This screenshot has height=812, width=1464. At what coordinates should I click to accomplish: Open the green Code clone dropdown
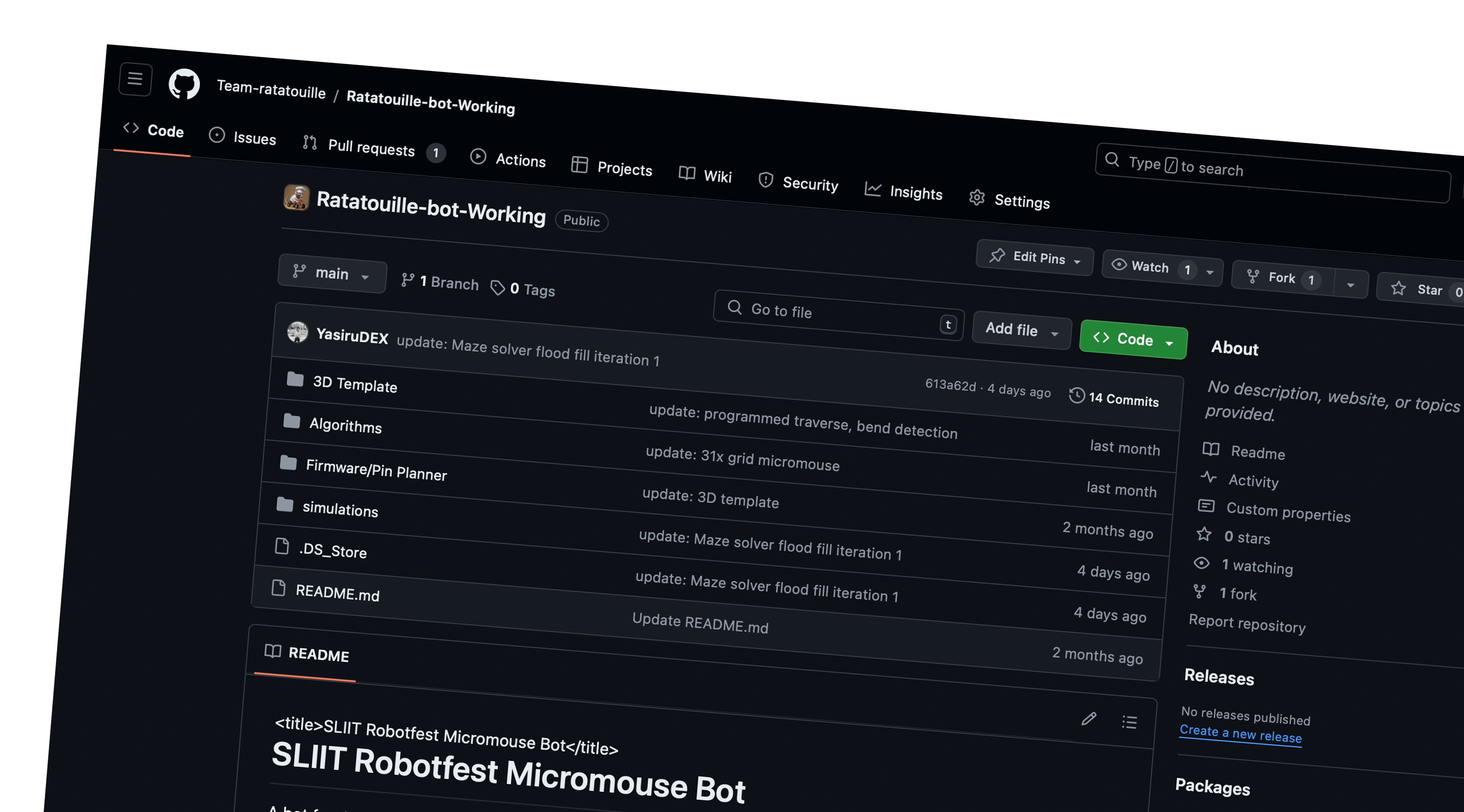click(x=1133, y=340)
